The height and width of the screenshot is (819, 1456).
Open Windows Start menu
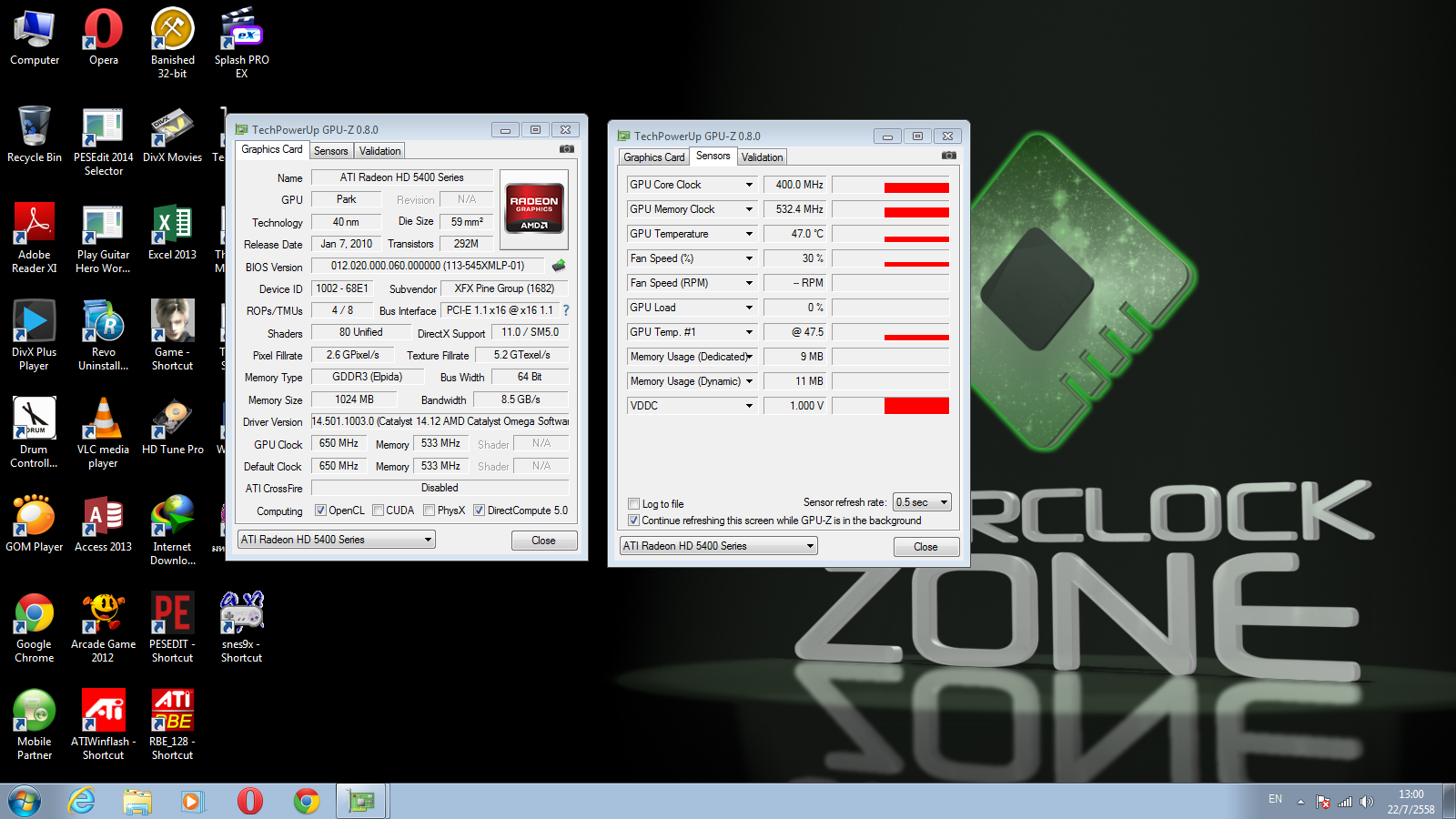click(25, 802)
